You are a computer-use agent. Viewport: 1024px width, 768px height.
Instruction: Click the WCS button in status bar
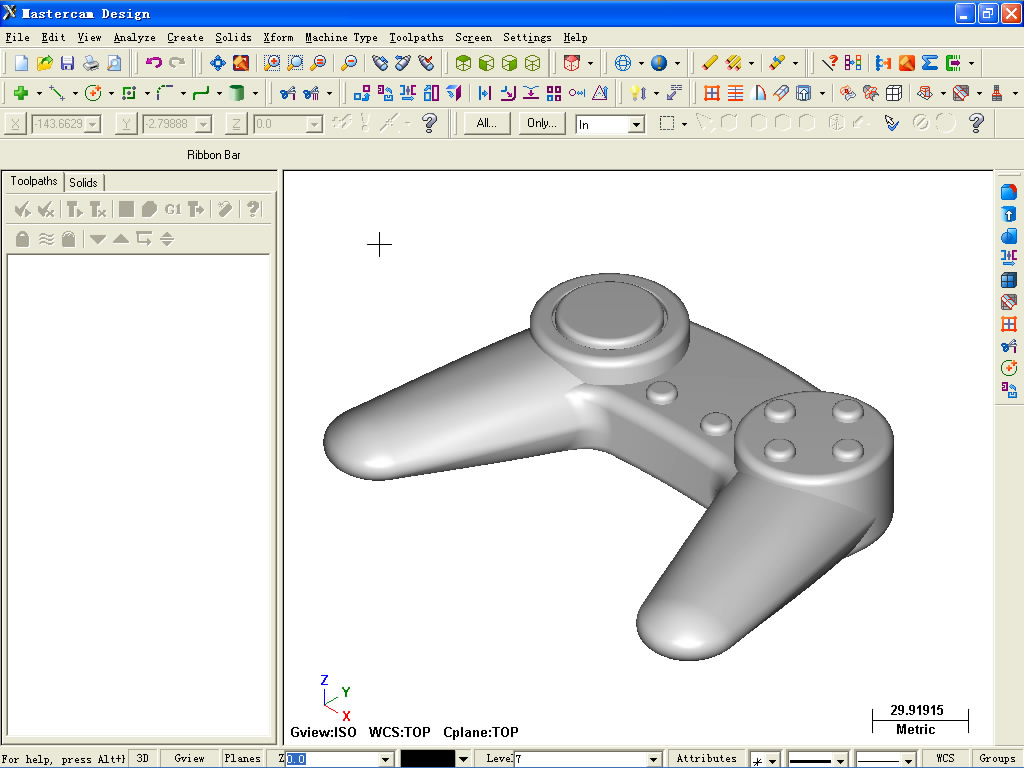[x=945, y=758]
